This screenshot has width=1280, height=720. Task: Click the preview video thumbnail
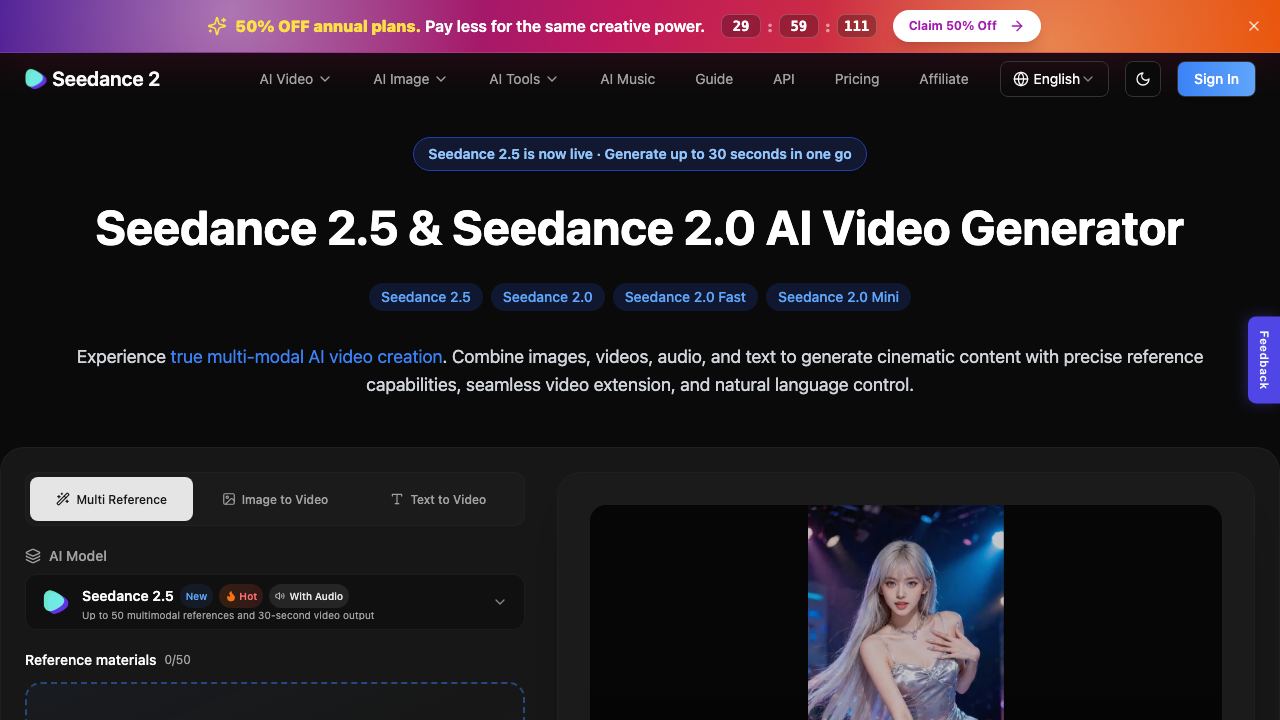point(906,612)
